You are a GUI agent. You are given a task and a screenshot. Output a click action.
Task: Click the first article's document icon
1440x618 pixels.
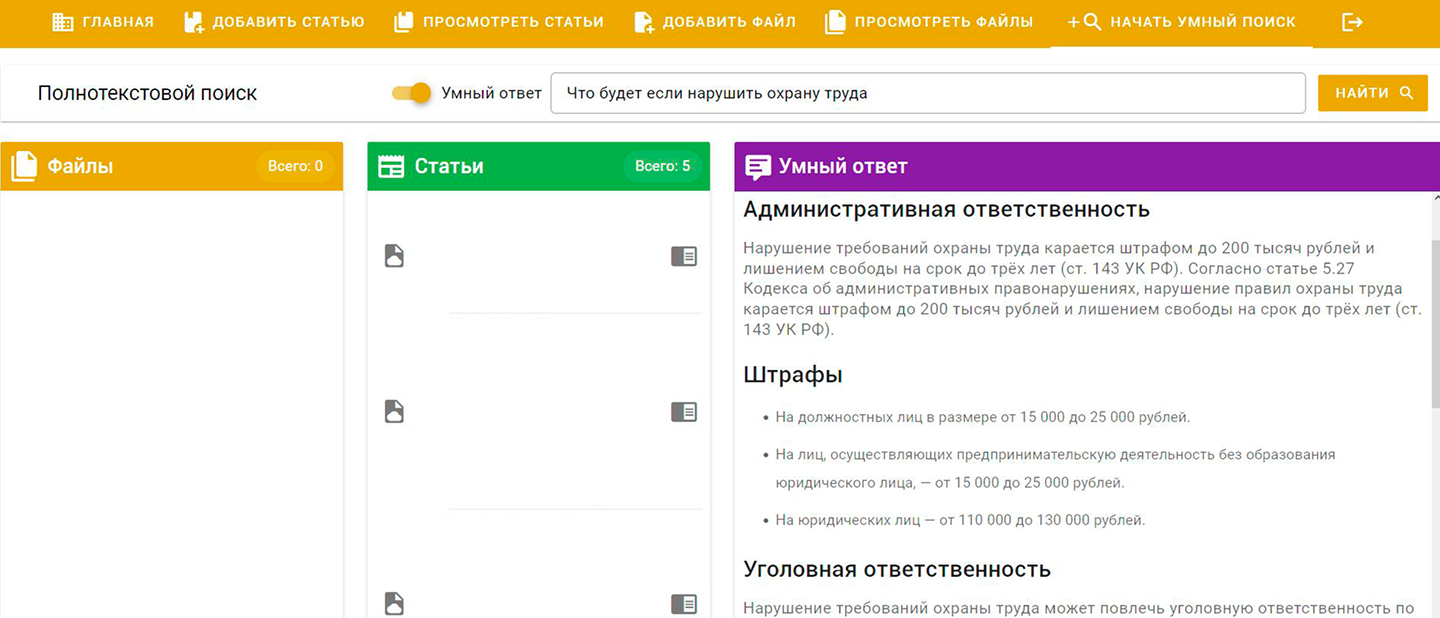394,256
